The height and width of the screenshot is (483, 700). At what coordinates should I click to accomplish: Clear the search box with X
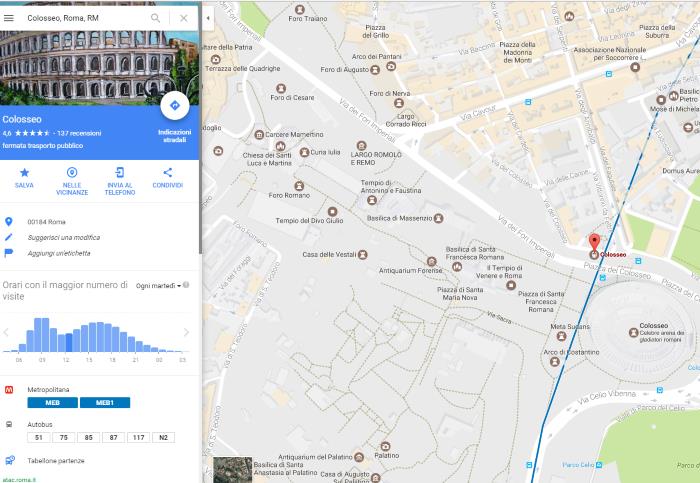(x=183, y=18)
